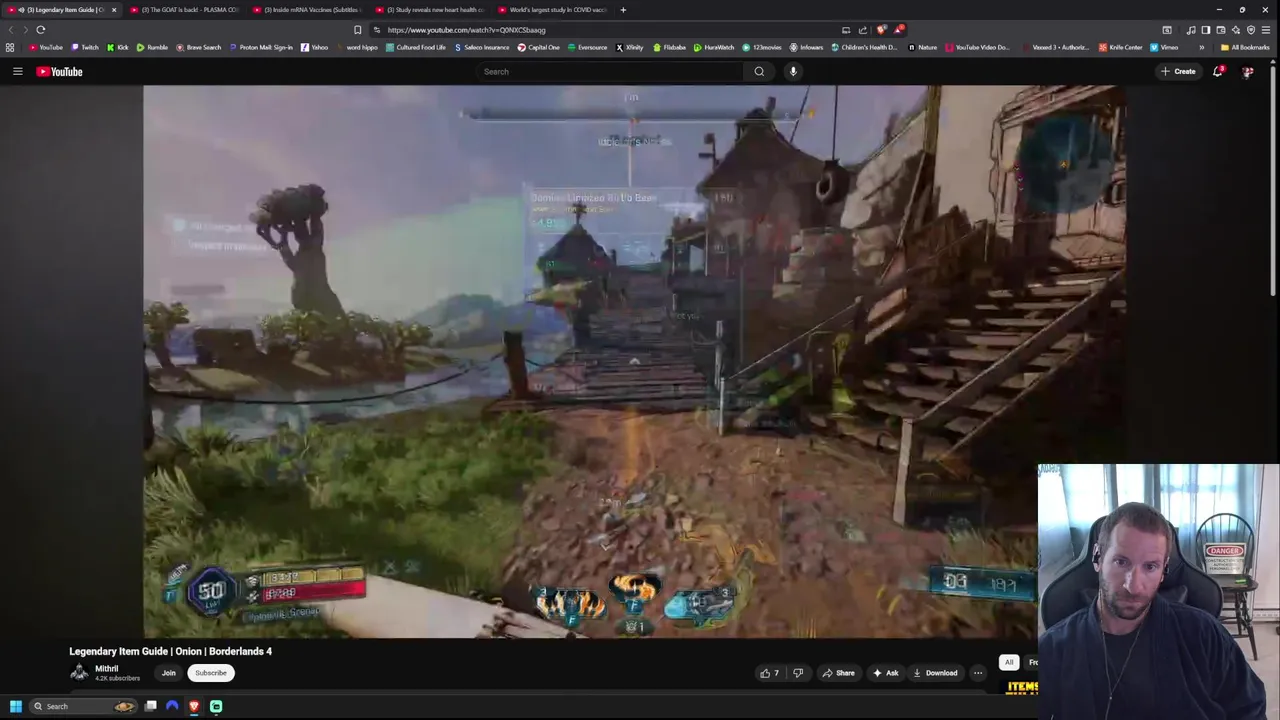Open Brave browser in the taskbar
The height and width of the screenshot is (720, 1280).
click(194, 706)
